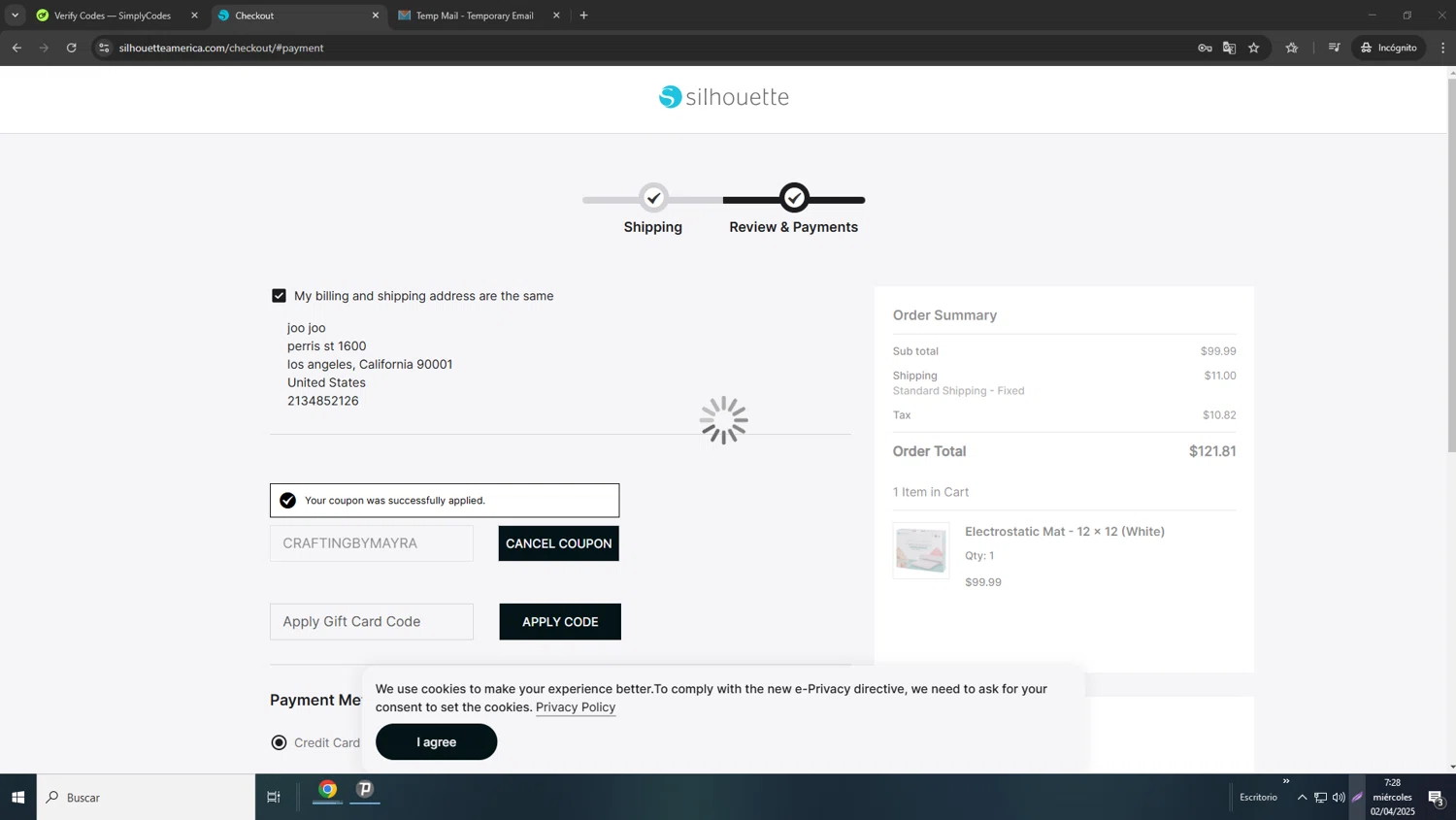The height and width of the screenshot is (820, 1456).
Task: Open the Windows Start menu
Action: click(x=17, y=797)
